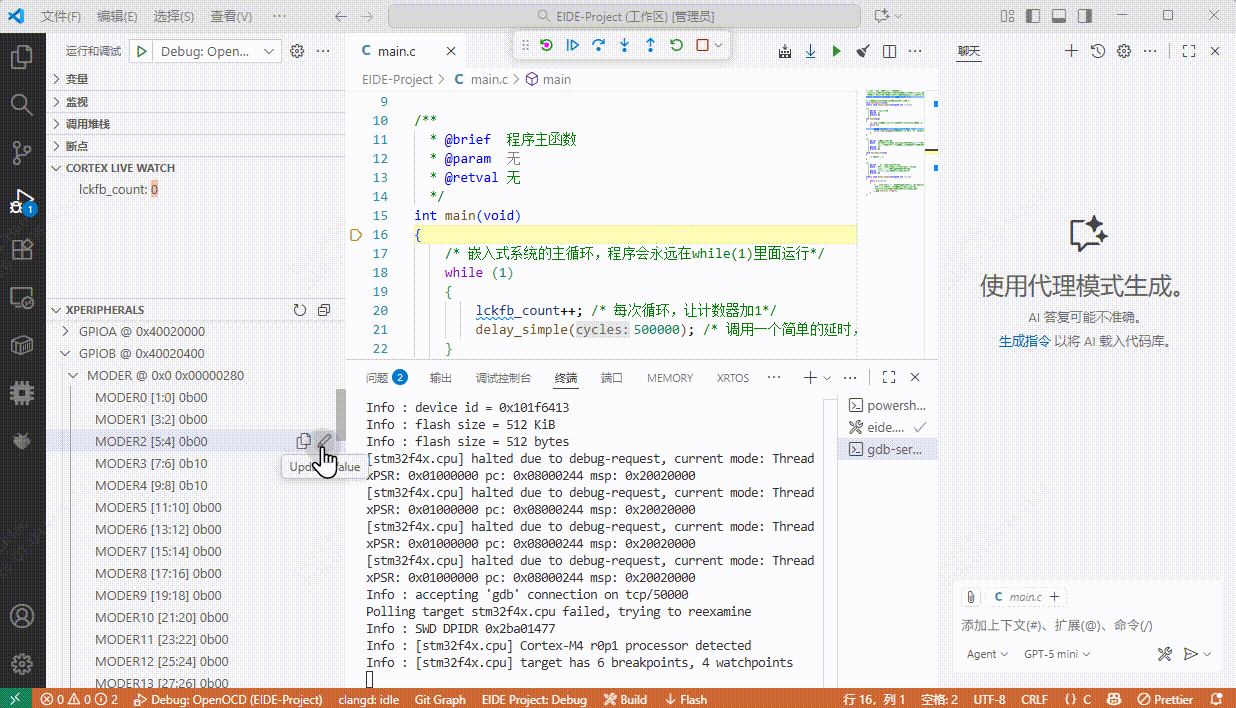Open the Source Control view in the activity bar

(22, 152)
